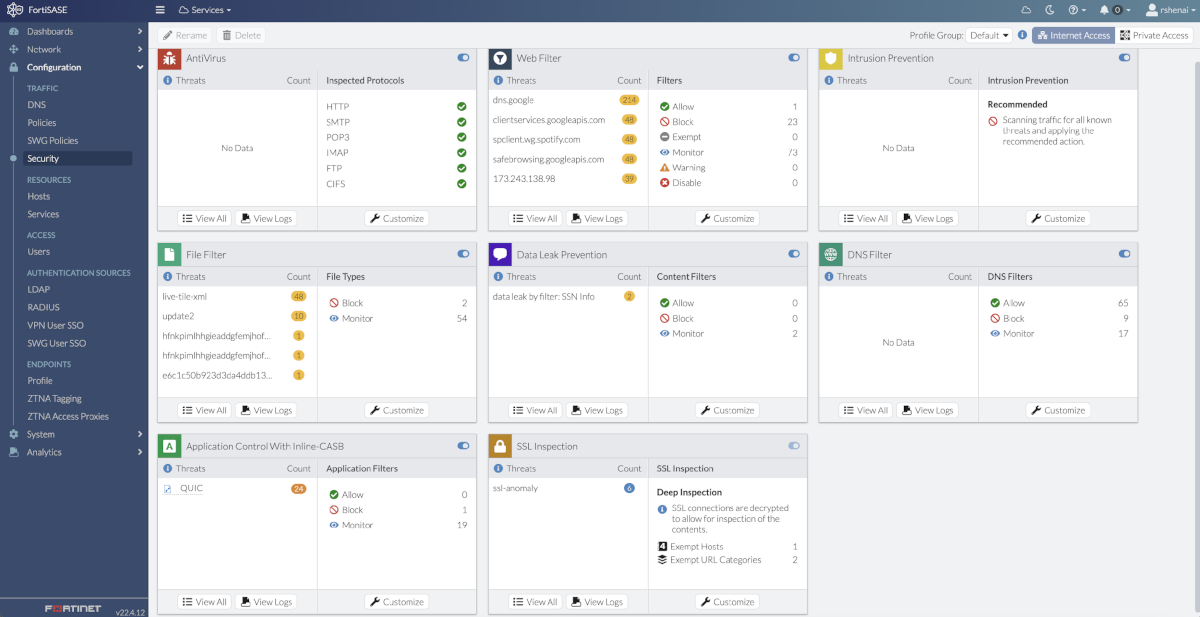Click the FortiSASE logo icon
Image resolution: width=1200 pixels, height=617 pixels.
[14, 10]
